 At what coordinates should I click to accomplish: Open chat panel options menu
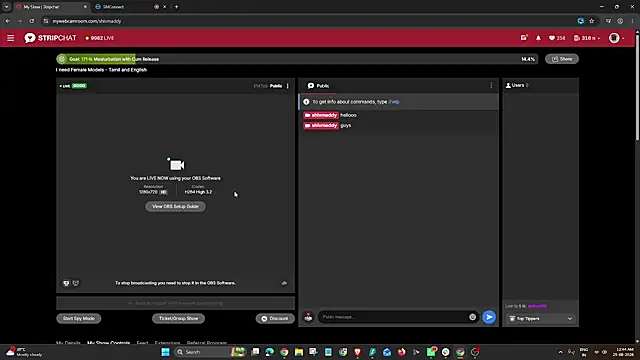[x=491, y=85]
